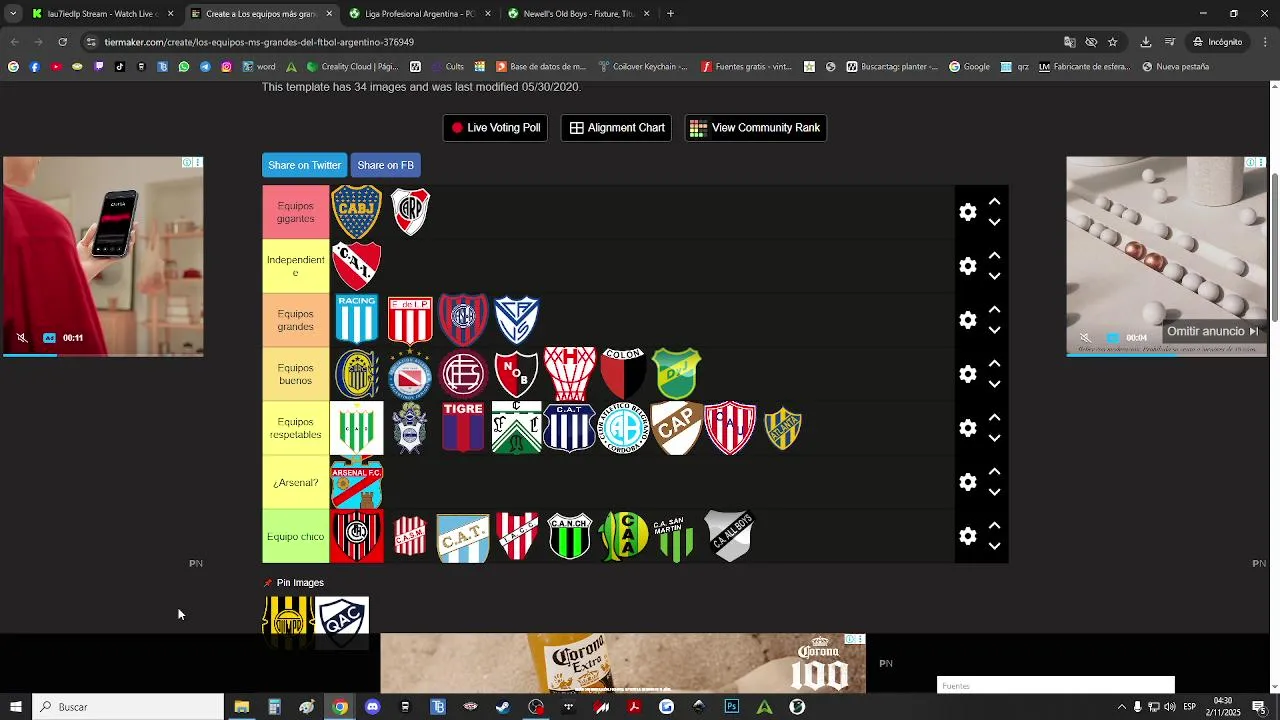
Task: Select the Colón crest
Action: click(x=623, y=374)
